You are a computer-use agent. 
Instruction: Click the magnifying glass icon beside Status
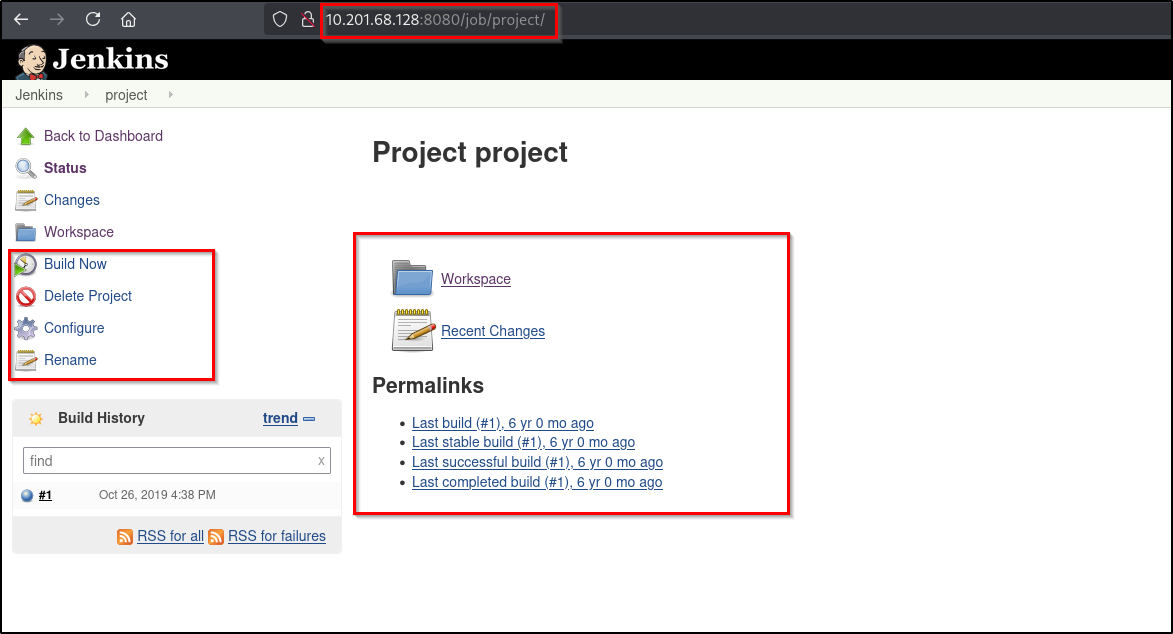26,168
